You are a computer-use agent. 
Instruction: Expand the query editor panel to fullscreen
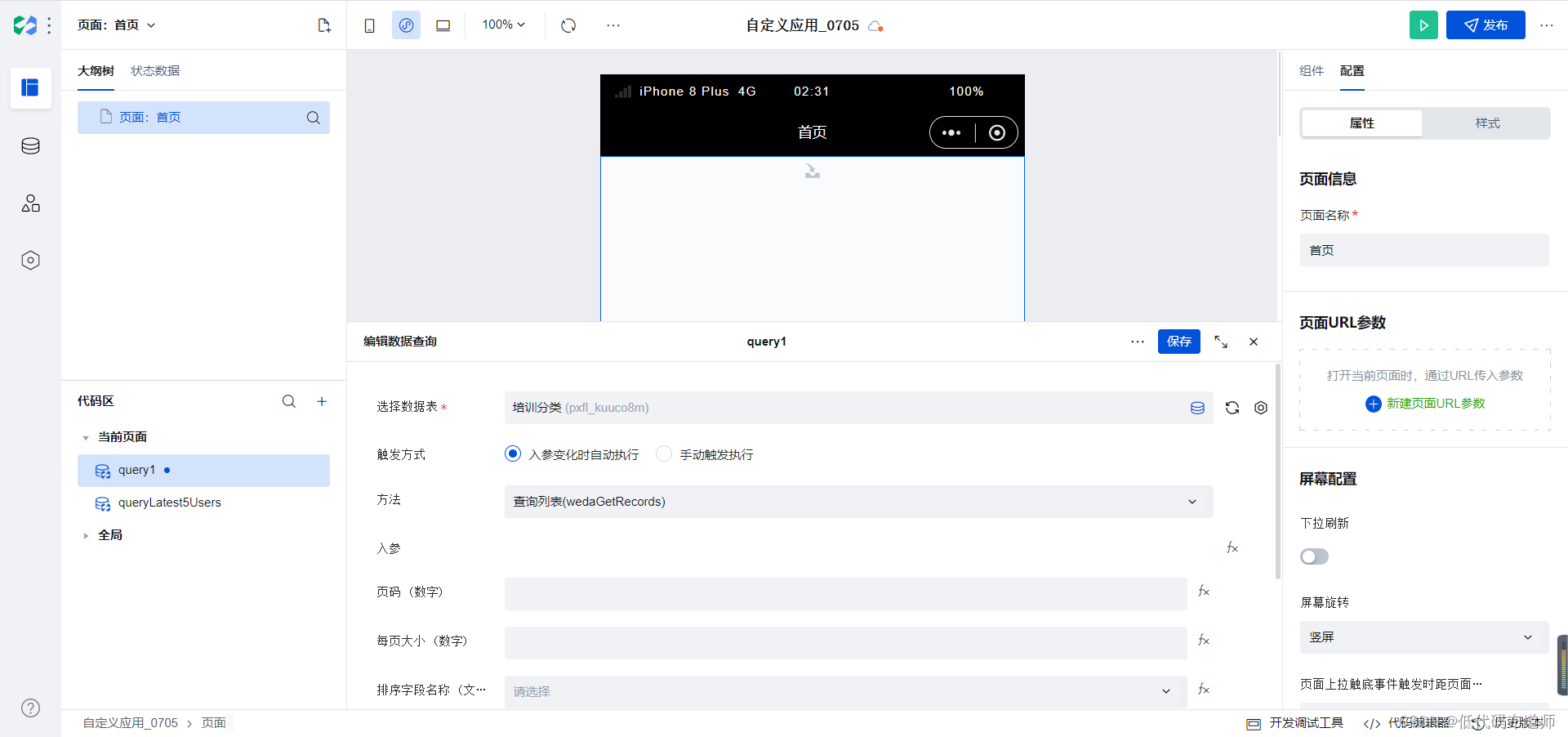click(1221, 342)
